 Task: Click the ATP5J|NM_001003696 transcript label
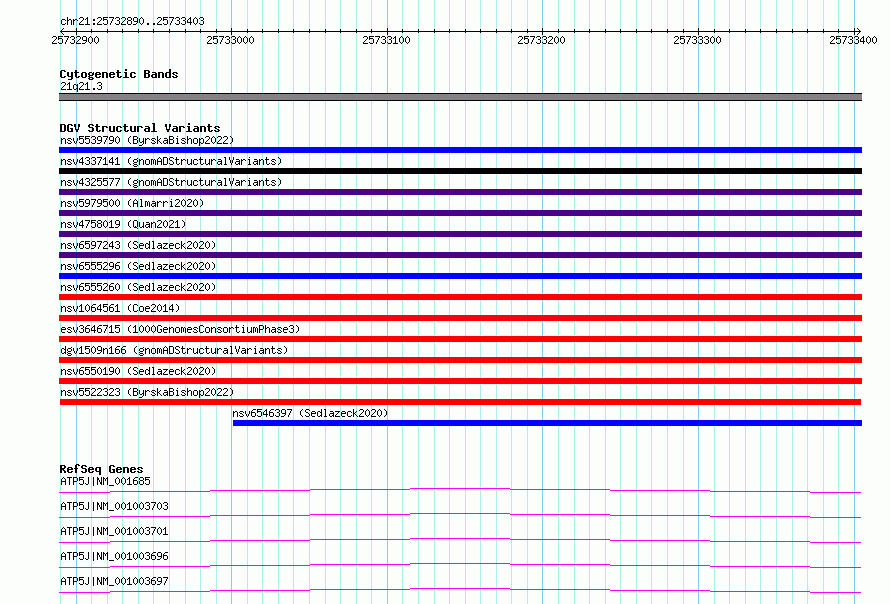click(114, 556)
